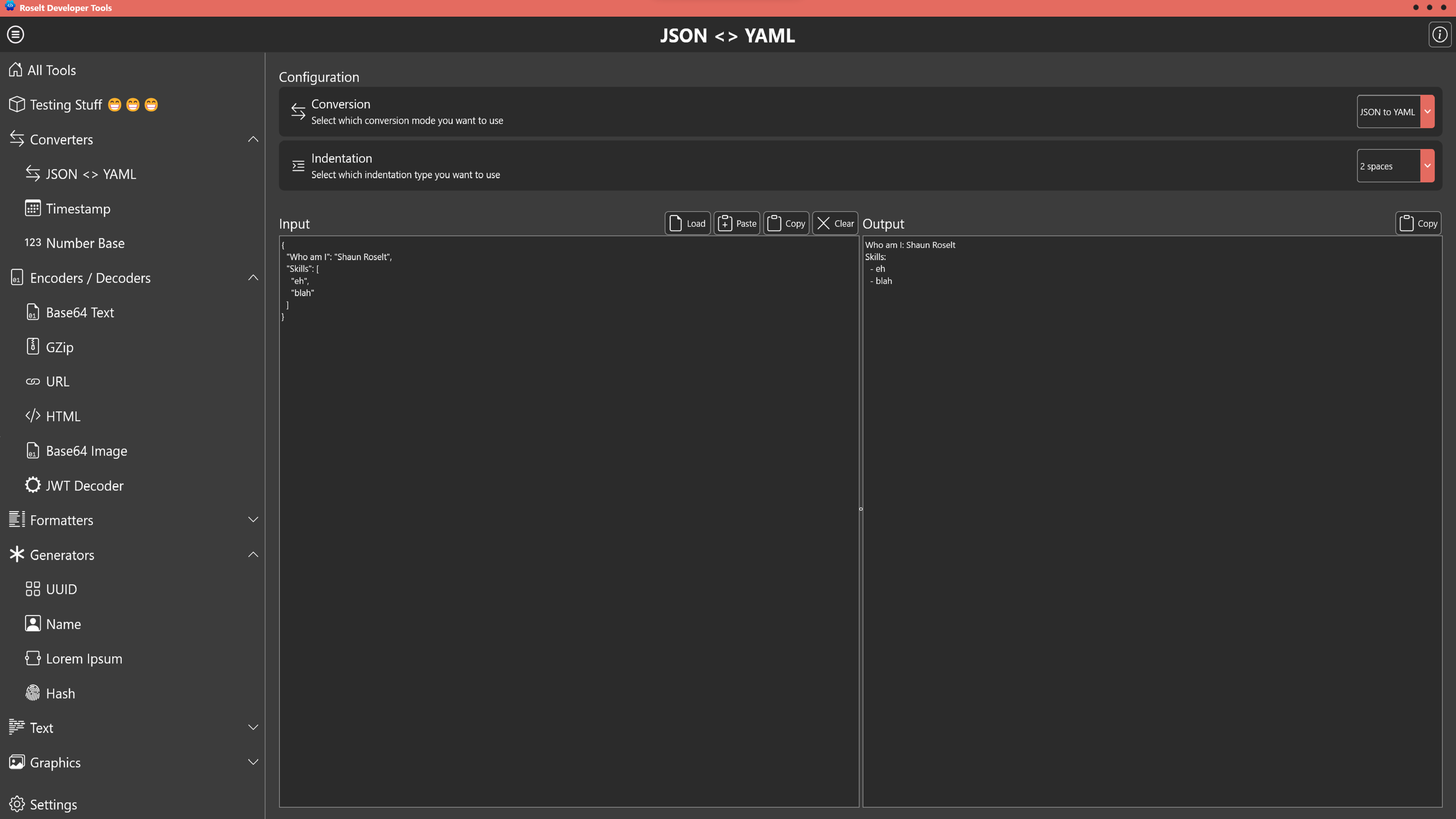1456x819 pixels.
Task: Clear the Input text
Action: [x=835, y=223]
